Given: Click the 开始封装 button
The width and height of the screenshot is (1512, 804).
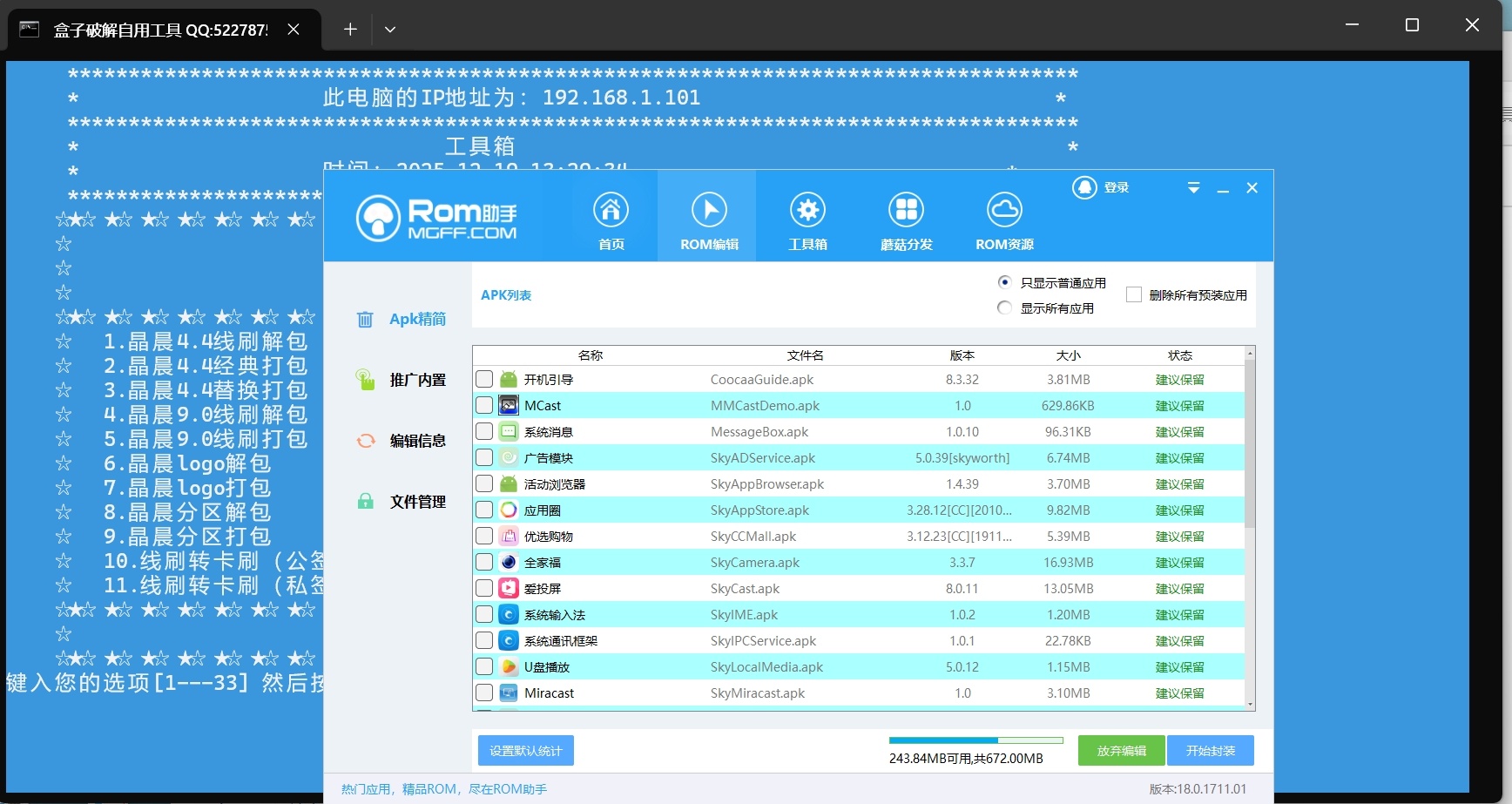Looking at the screenshot, I should [1210, 750].
